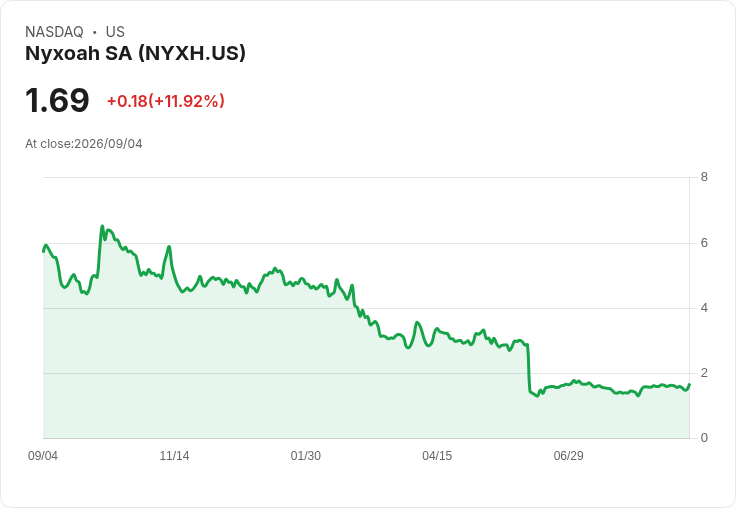Click the sharp price drop before 06/29
736x508 pixels.
[x=529, y=369]
